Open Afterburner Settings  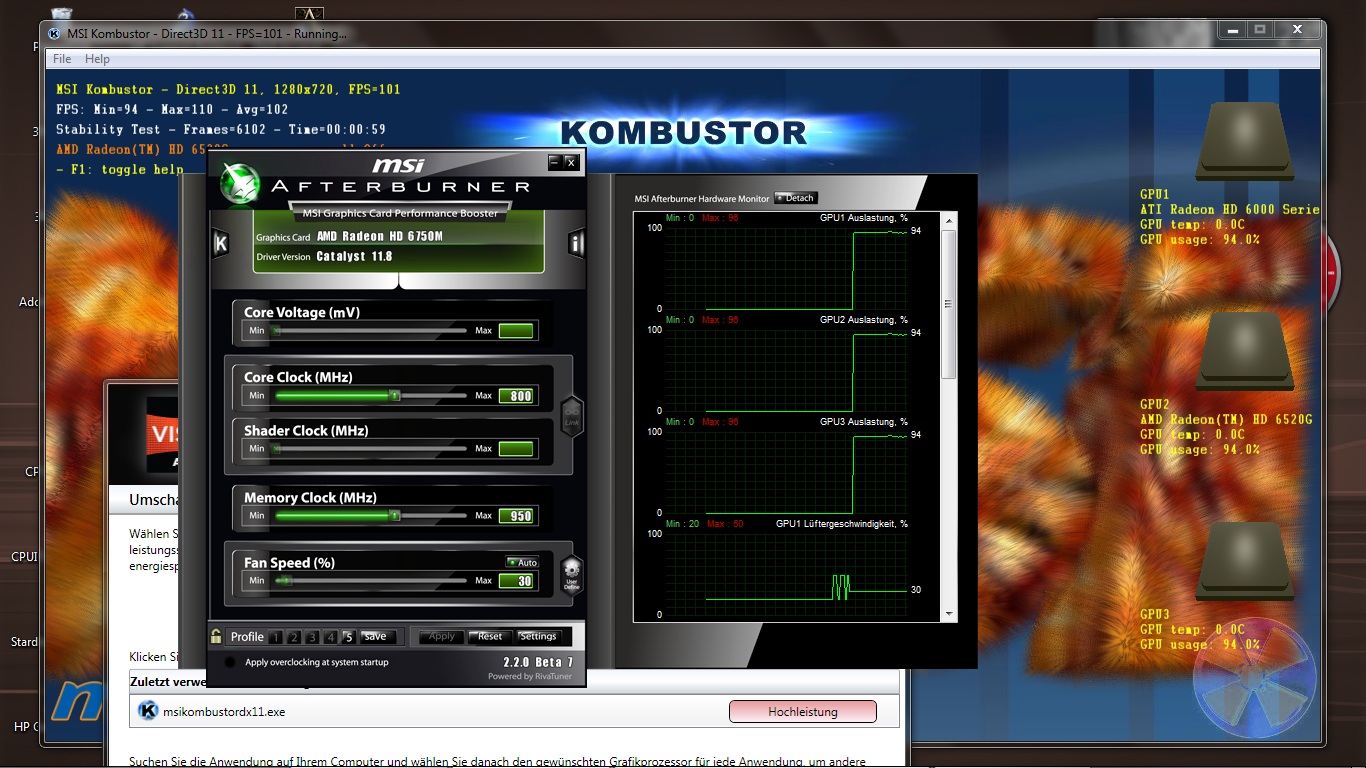pyautogui.click(x=538, y=636)
